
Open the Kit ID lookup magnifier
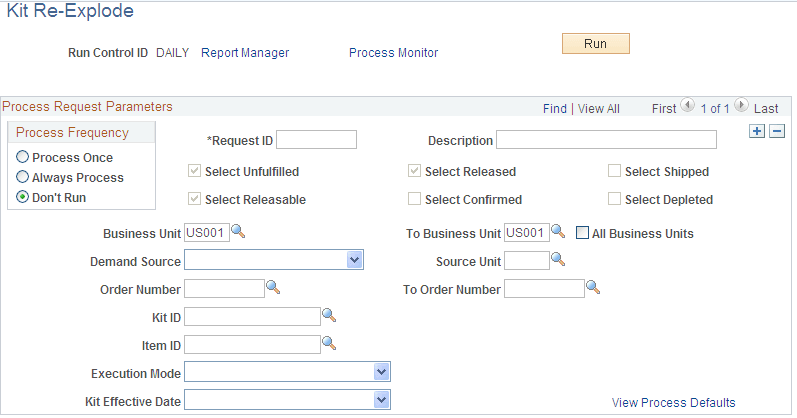tap(329, 316)
